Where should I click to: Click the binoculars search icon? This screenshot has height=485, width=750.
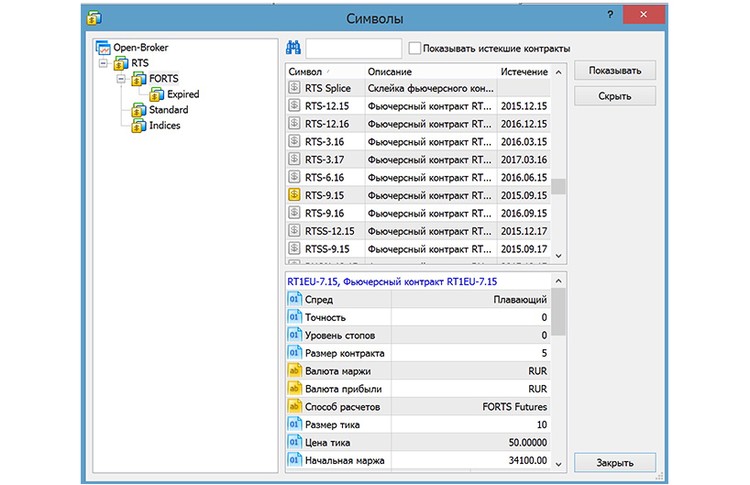(293, 47)
